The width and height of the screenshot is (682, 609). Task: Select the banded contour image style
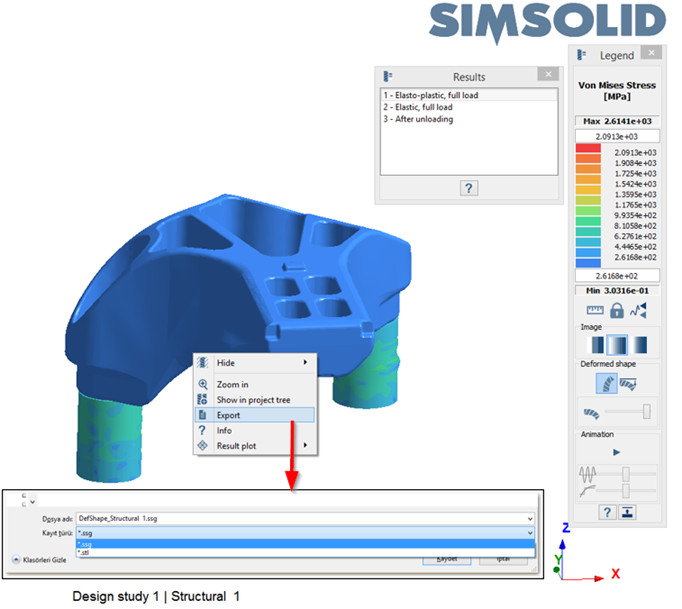(595, 345)
